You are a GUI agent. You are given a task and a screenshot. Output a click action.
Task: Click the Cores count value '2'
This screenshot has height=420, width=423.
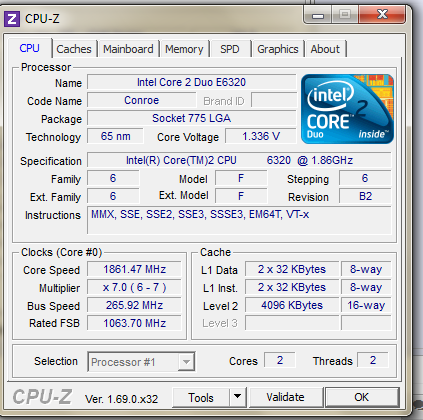click(x=280, y=360)
